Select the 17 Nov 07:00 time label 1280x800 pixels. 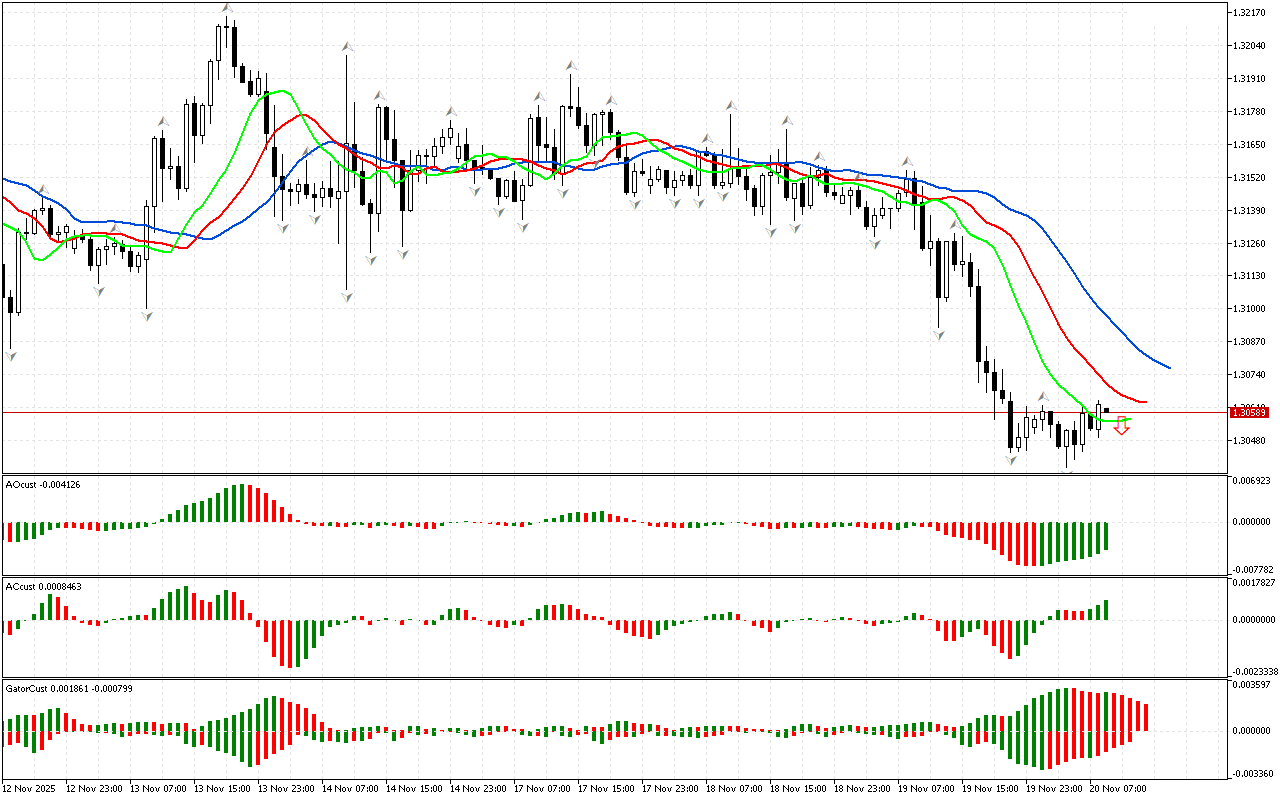click(543, 788)
